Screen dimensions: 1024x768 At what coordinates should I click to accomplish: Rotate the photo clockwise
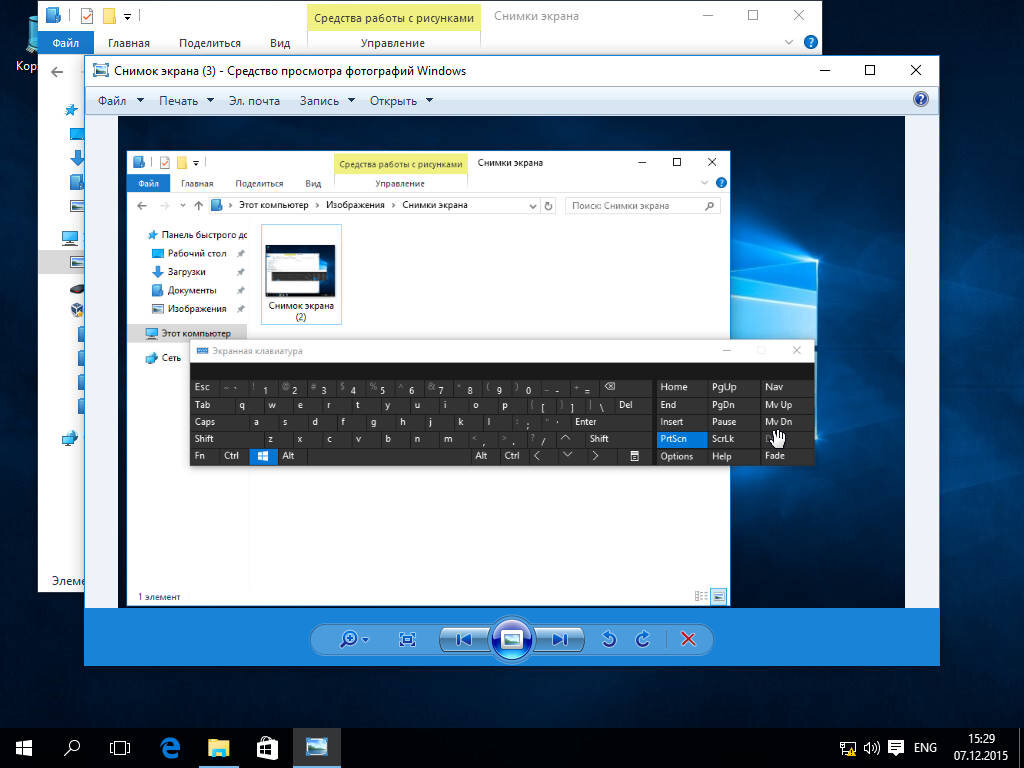pos(643,639)
